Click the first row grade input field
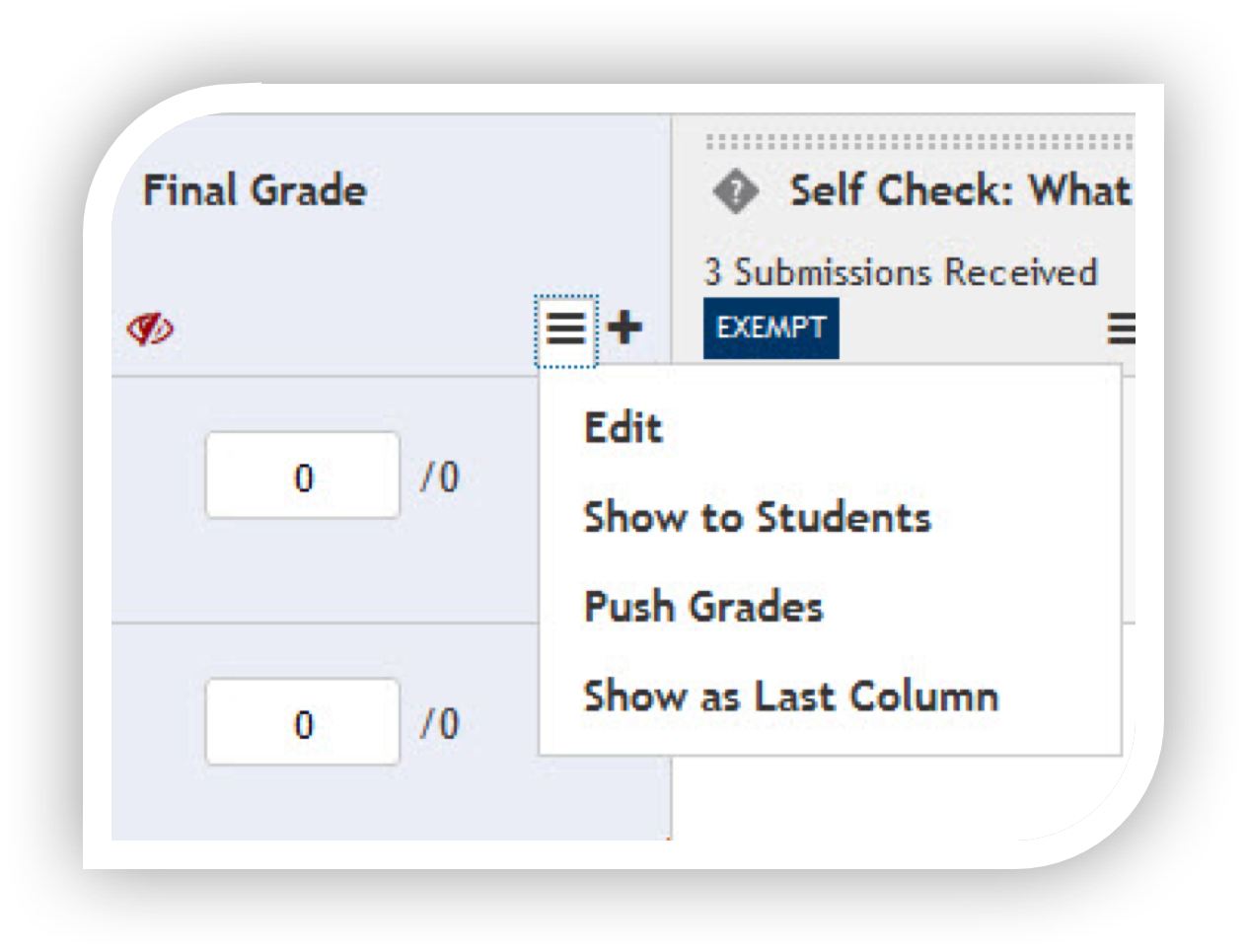1247x952 pixels. coord(302,476)
